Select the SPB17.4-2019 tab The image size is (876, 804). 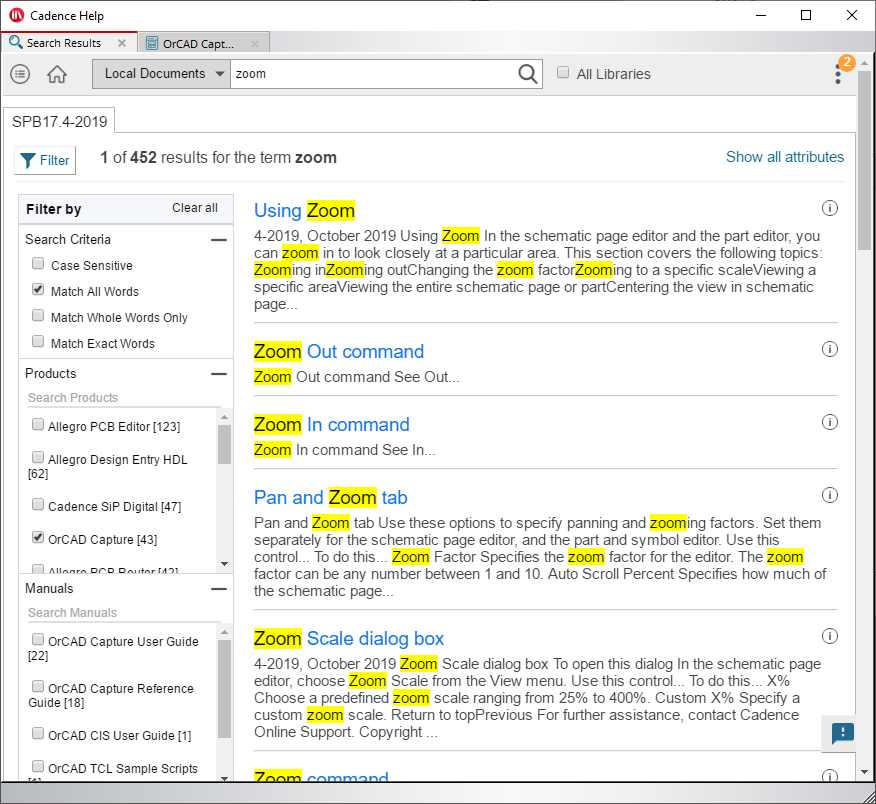(60, 121)
